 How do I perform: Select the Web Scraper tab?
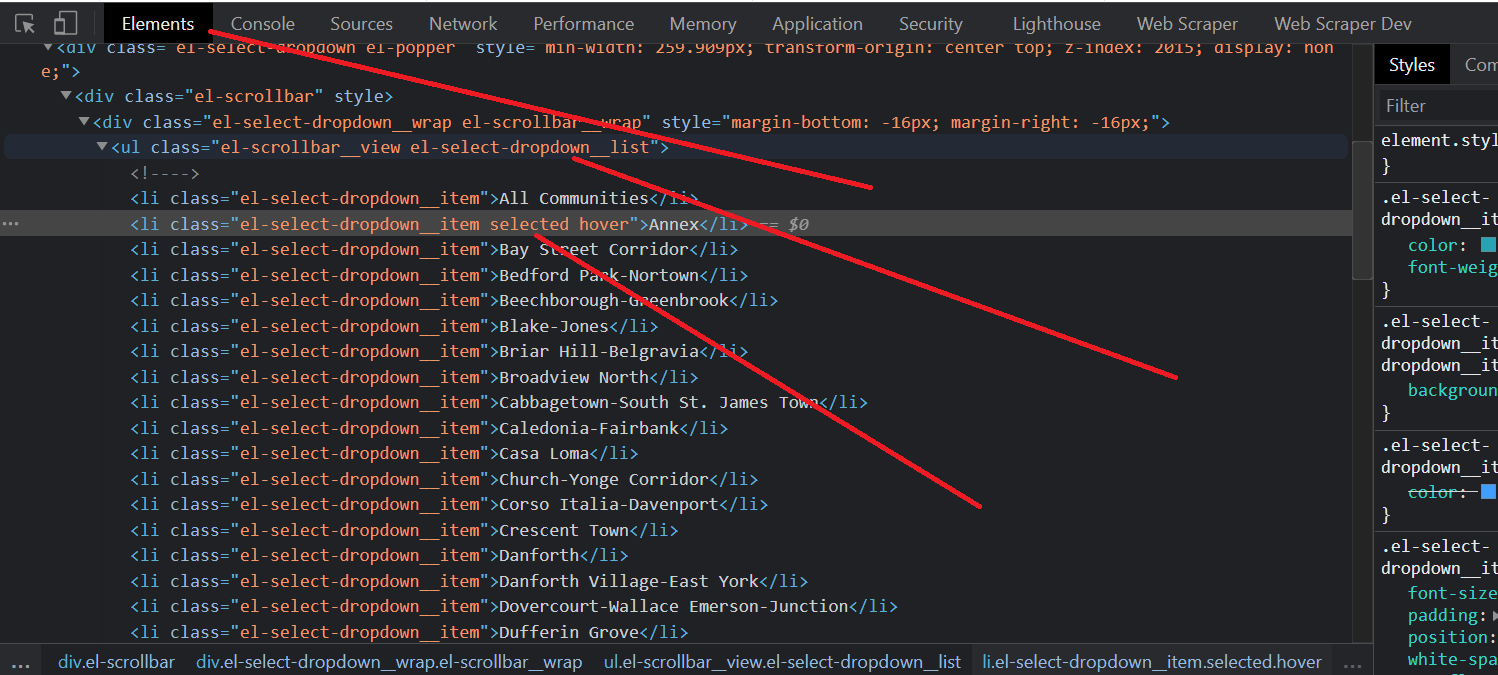pos(1187,24)
